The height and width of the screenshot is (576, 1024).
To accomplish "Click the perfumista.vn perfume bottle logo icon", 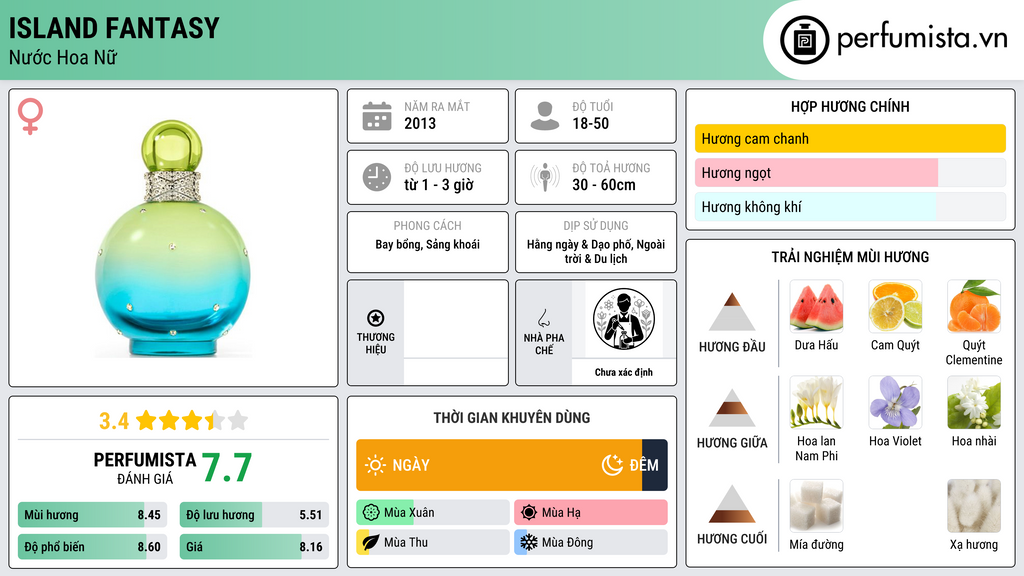I will click(x=805, y=40).
